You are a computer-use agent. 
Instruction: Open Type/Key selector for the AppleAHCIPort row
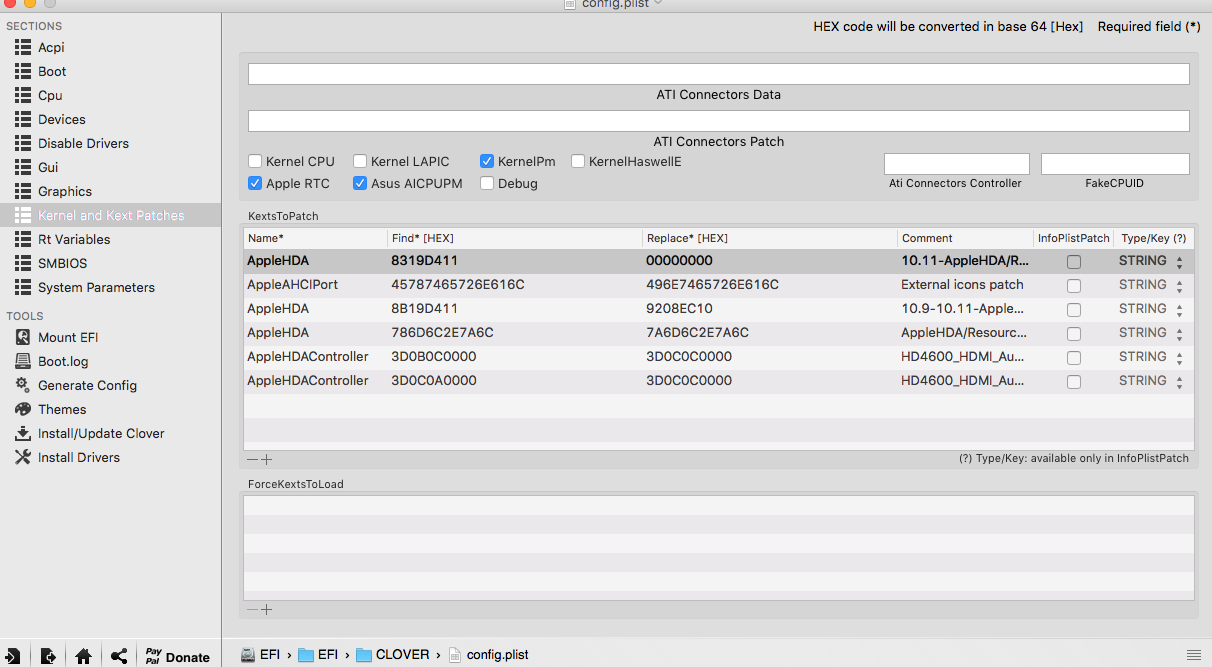point(1179,286)
